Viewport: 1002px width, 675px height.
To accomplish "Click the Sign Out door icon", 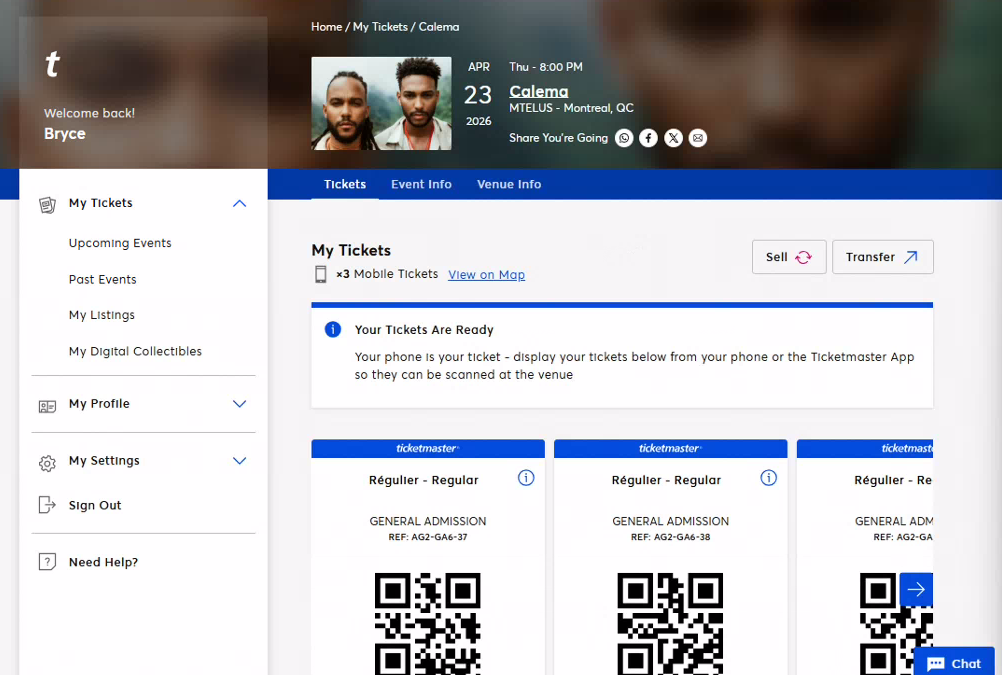I will tap(47, 505).
